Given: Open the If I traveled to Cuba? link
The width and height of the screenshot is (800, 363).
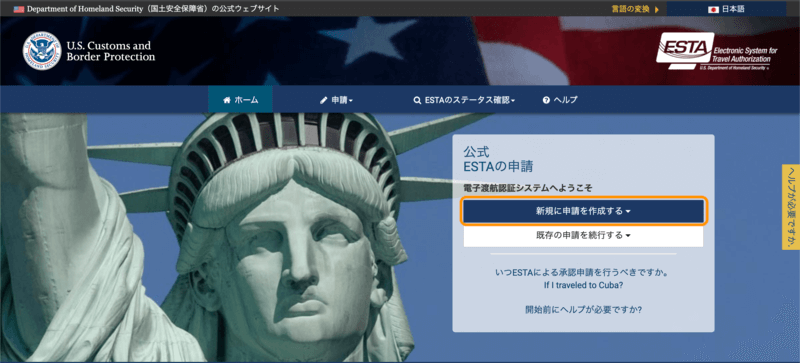Looking at the screenshot, I should [583, 285].
